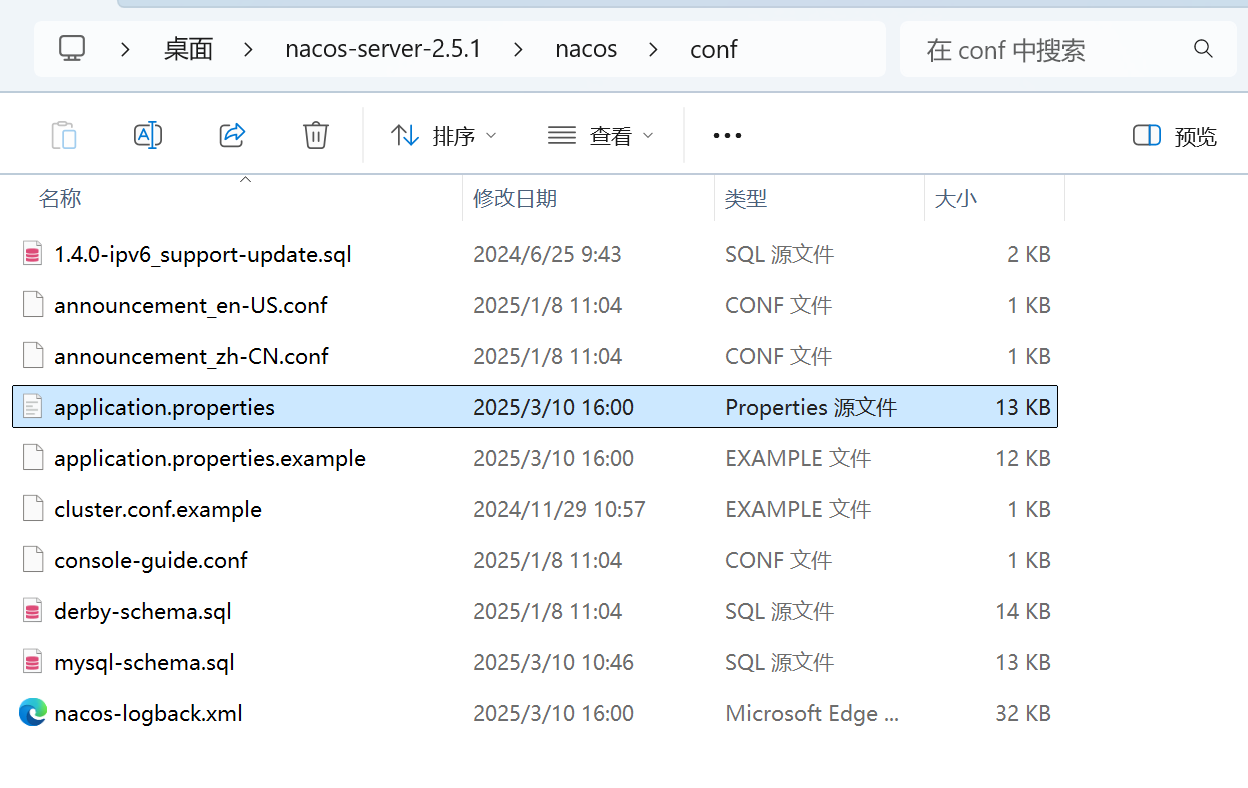Click the Rename icon in toolbar
Image resolution: width=1248 pixels, height=788 pixels.
click(x=148, y=135)
